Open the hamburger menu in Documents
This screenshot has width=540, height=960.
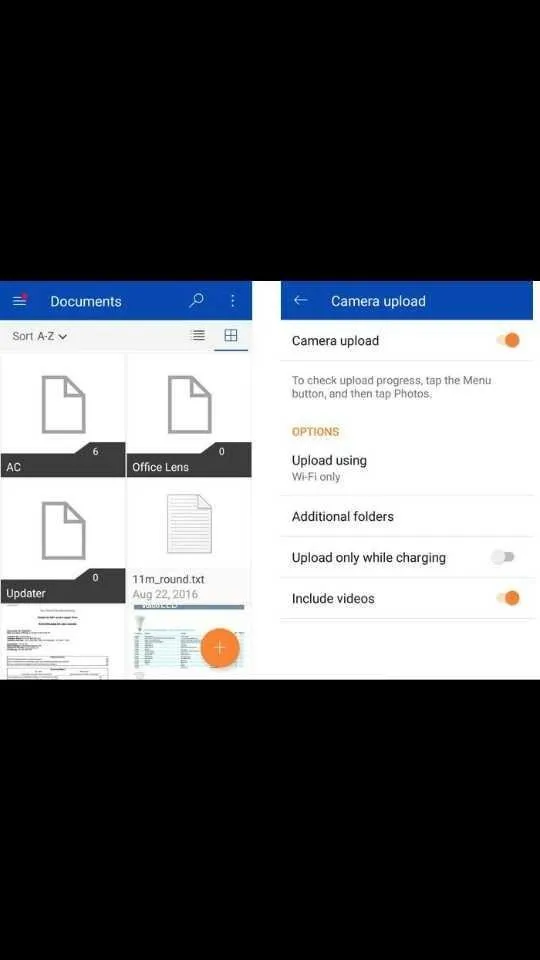point(20,300)
